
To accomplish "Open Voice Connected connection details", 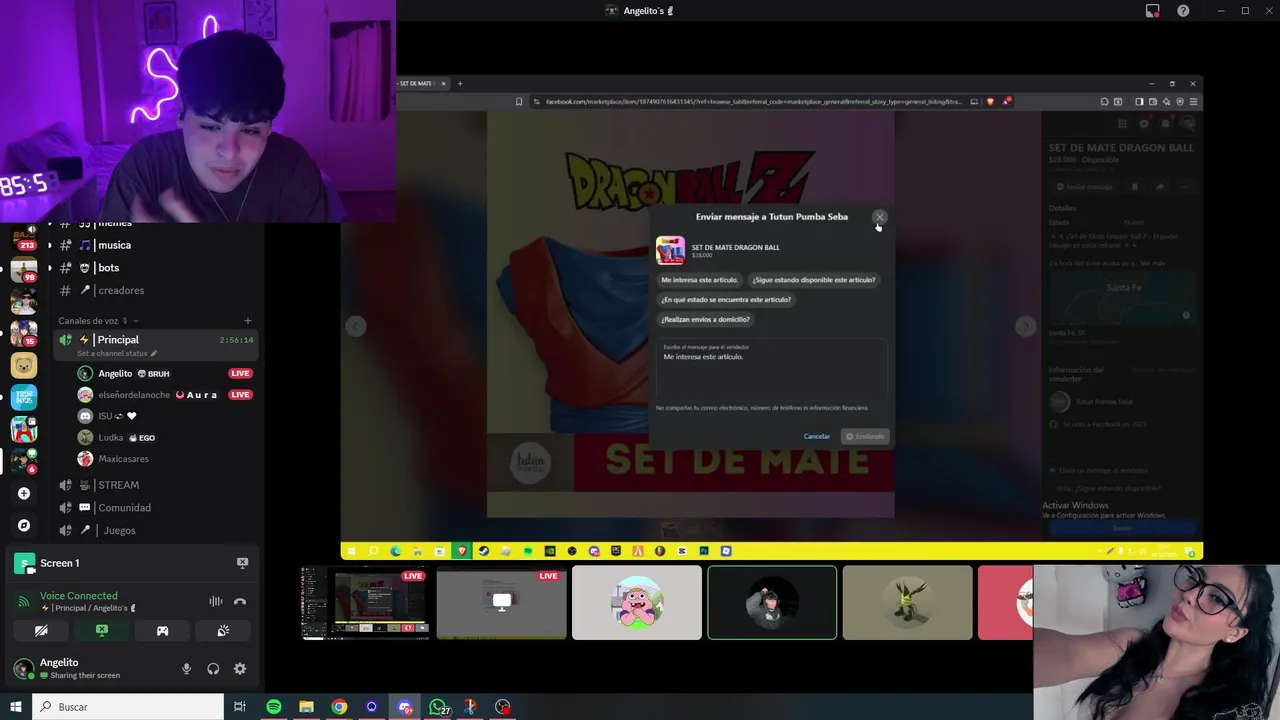I will (x=78, y=596).
